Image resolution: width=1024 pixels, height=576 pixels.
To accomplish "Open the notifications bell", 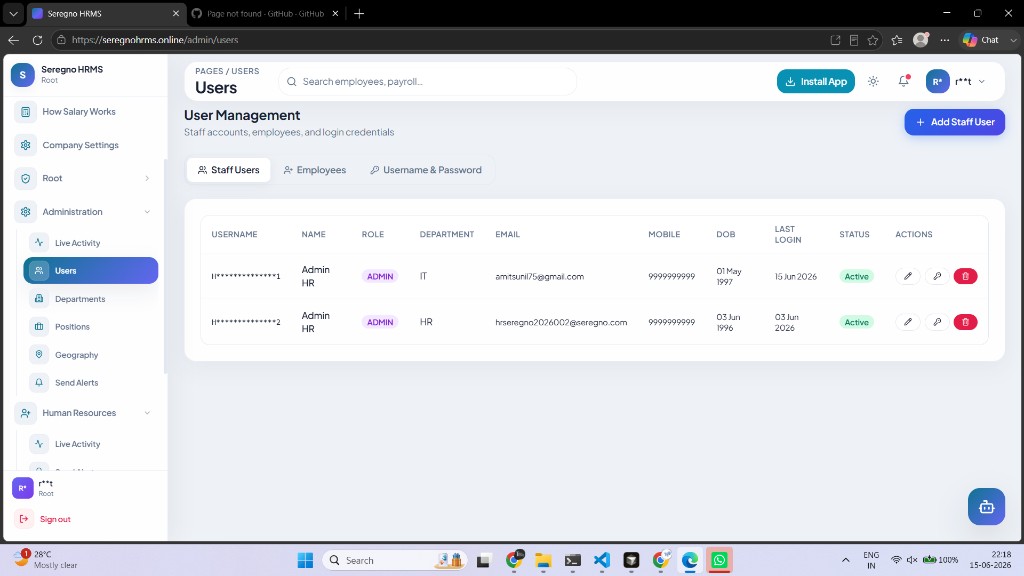I will (904, 82).
